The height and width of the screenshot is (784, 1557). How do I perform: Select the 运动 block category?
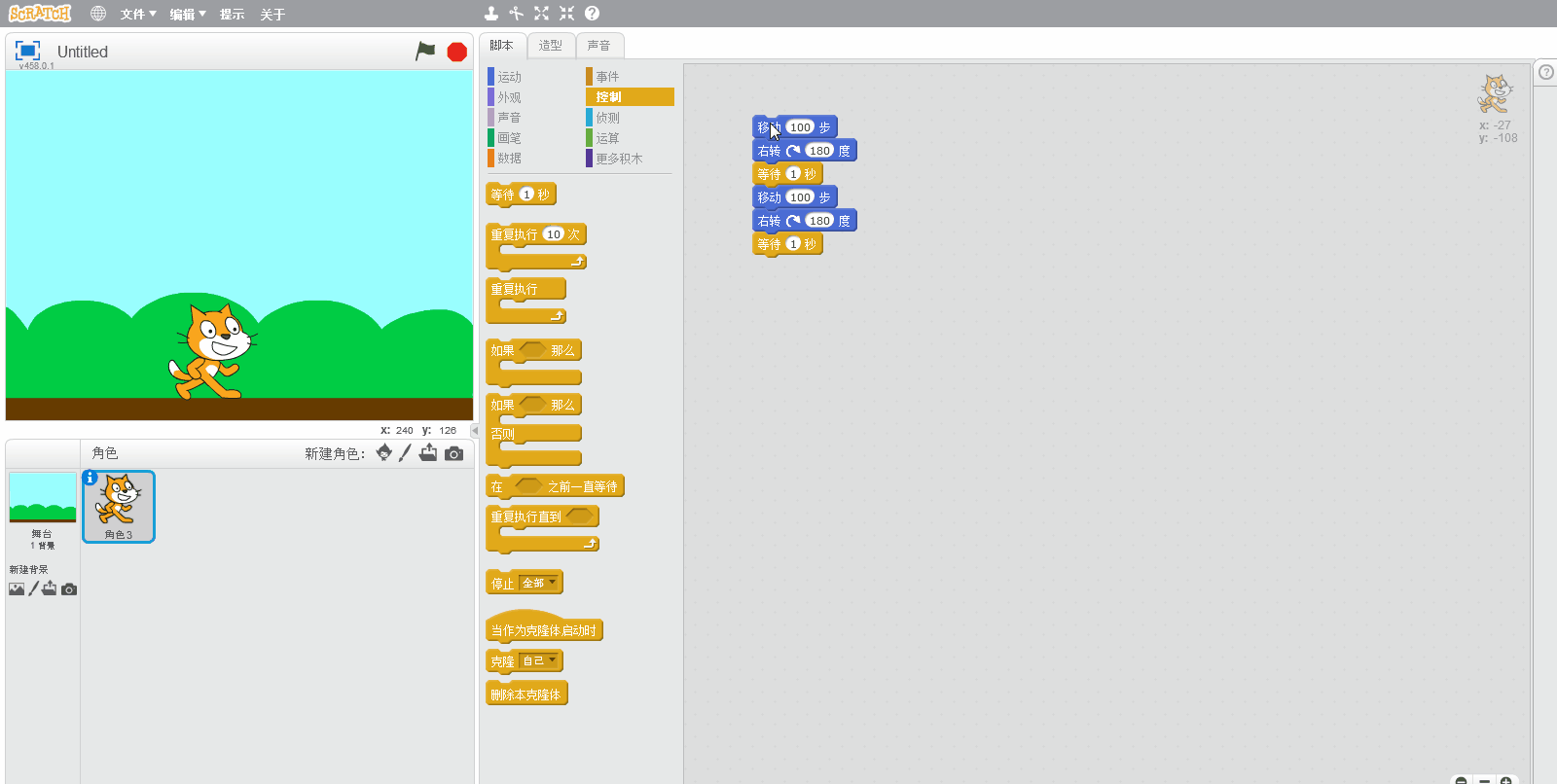(509, 77)
